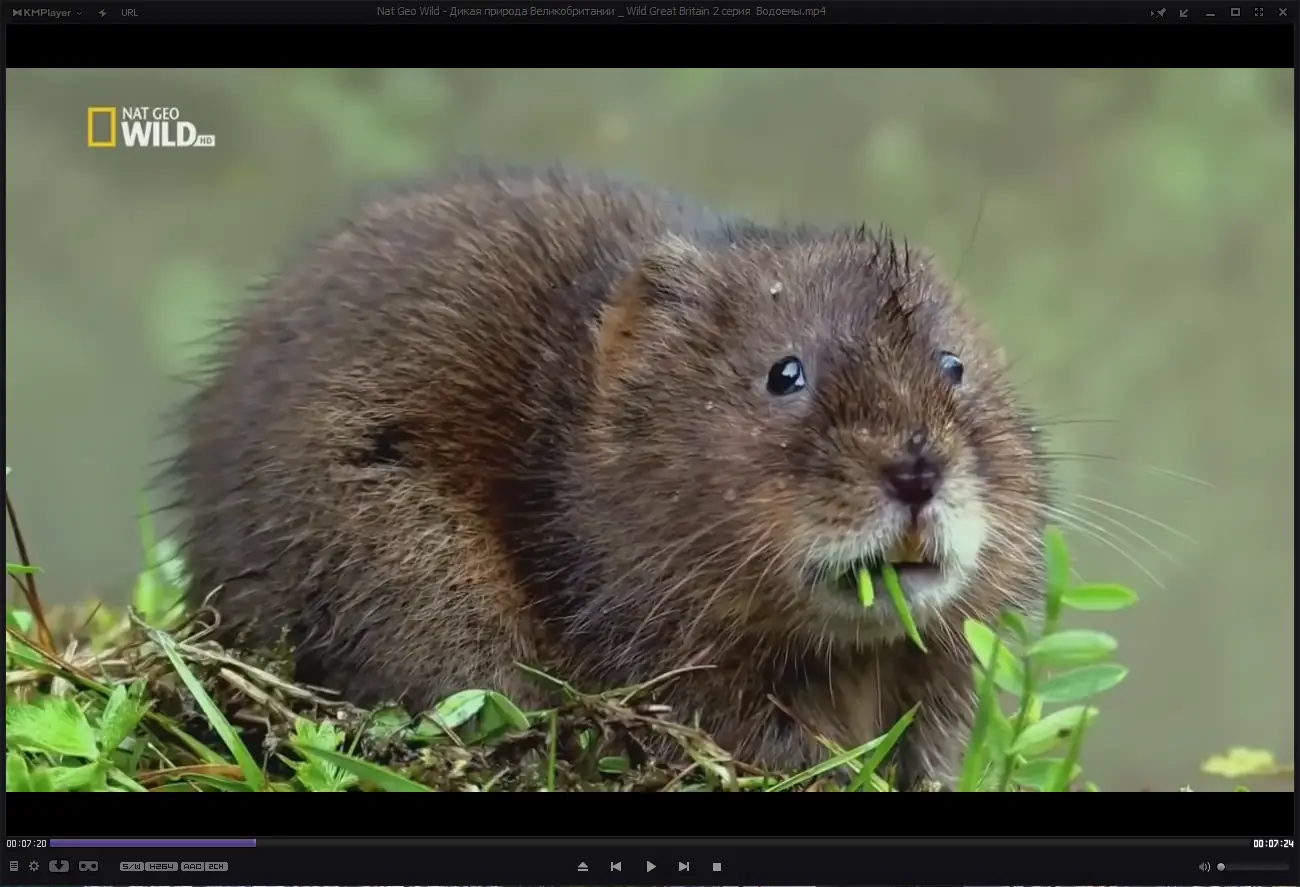This screenshot has width=1300, height=887.
Task: Click the S/W decoder badge
Action: tap(131, 866)
